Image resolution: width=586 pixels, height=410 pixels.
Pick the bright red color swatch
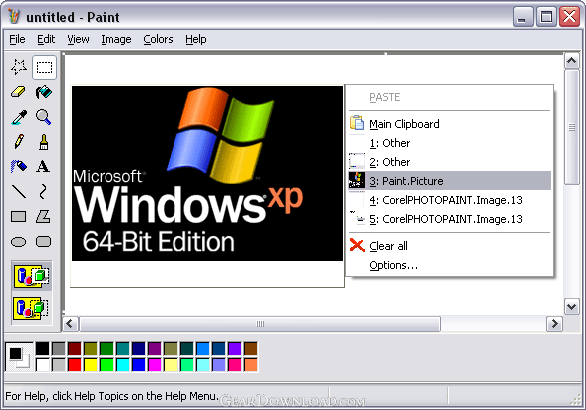[x=74, y=365]
